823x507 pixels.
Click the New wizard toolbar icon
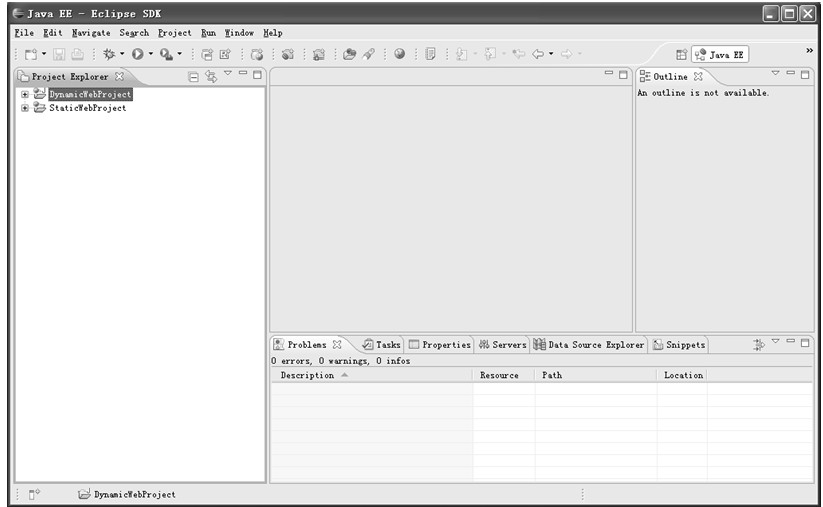click(31, 54)
